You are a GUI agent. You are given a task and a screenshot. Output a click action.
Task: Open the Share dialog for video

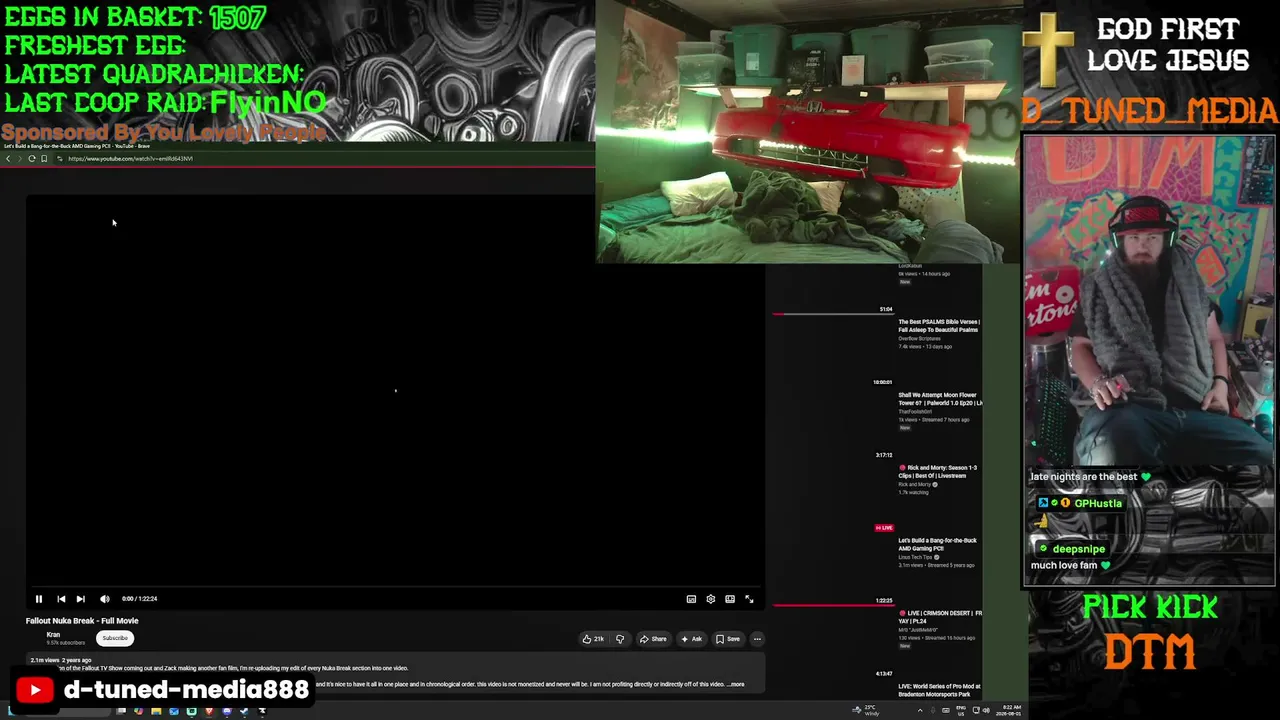tap(653, 639)
